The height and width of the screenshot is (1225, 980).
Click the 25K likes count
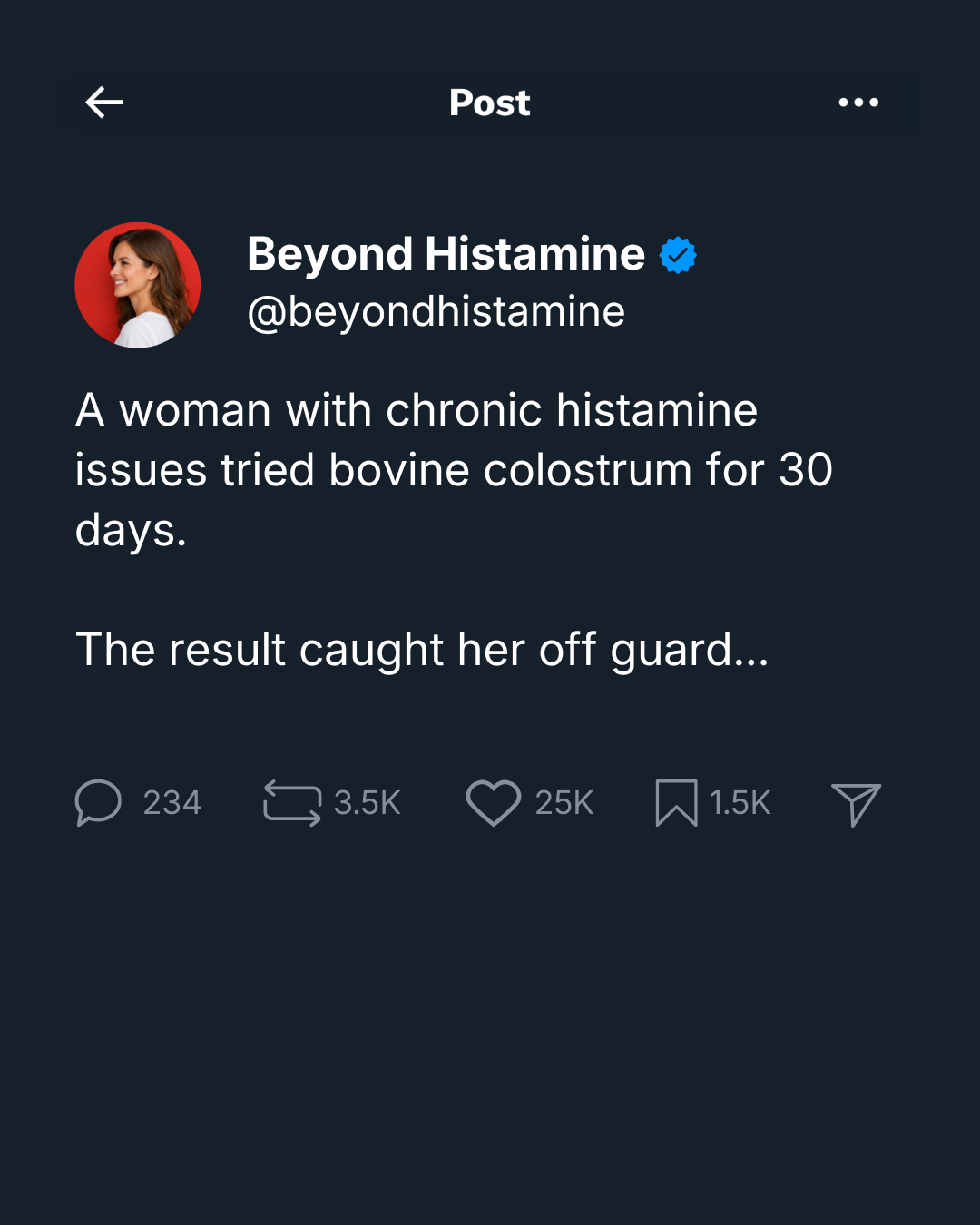pos(564,803)
